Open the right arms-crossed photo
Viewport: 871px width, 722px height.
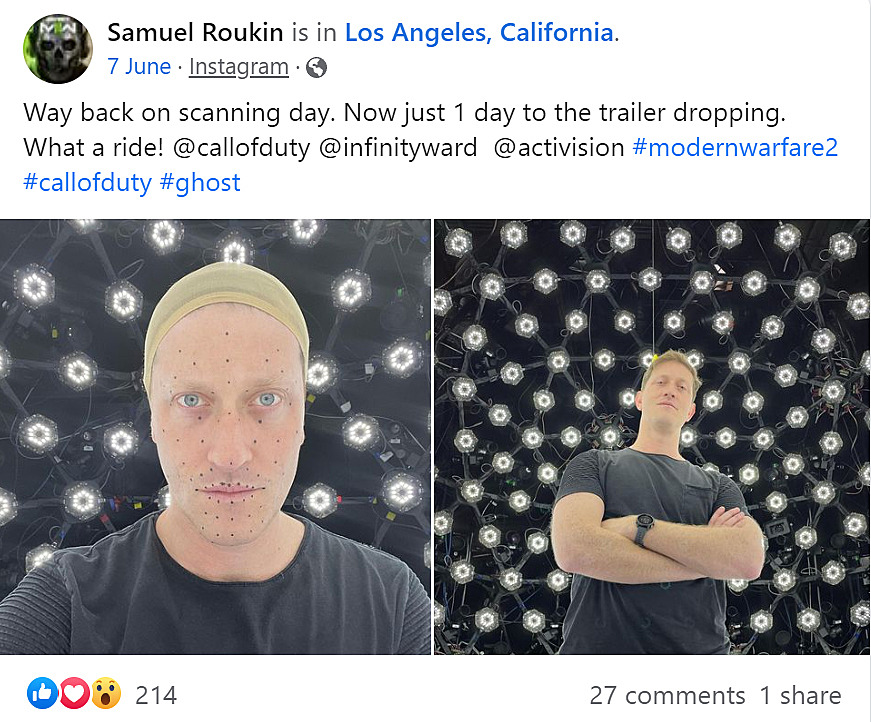click(652, 437)
